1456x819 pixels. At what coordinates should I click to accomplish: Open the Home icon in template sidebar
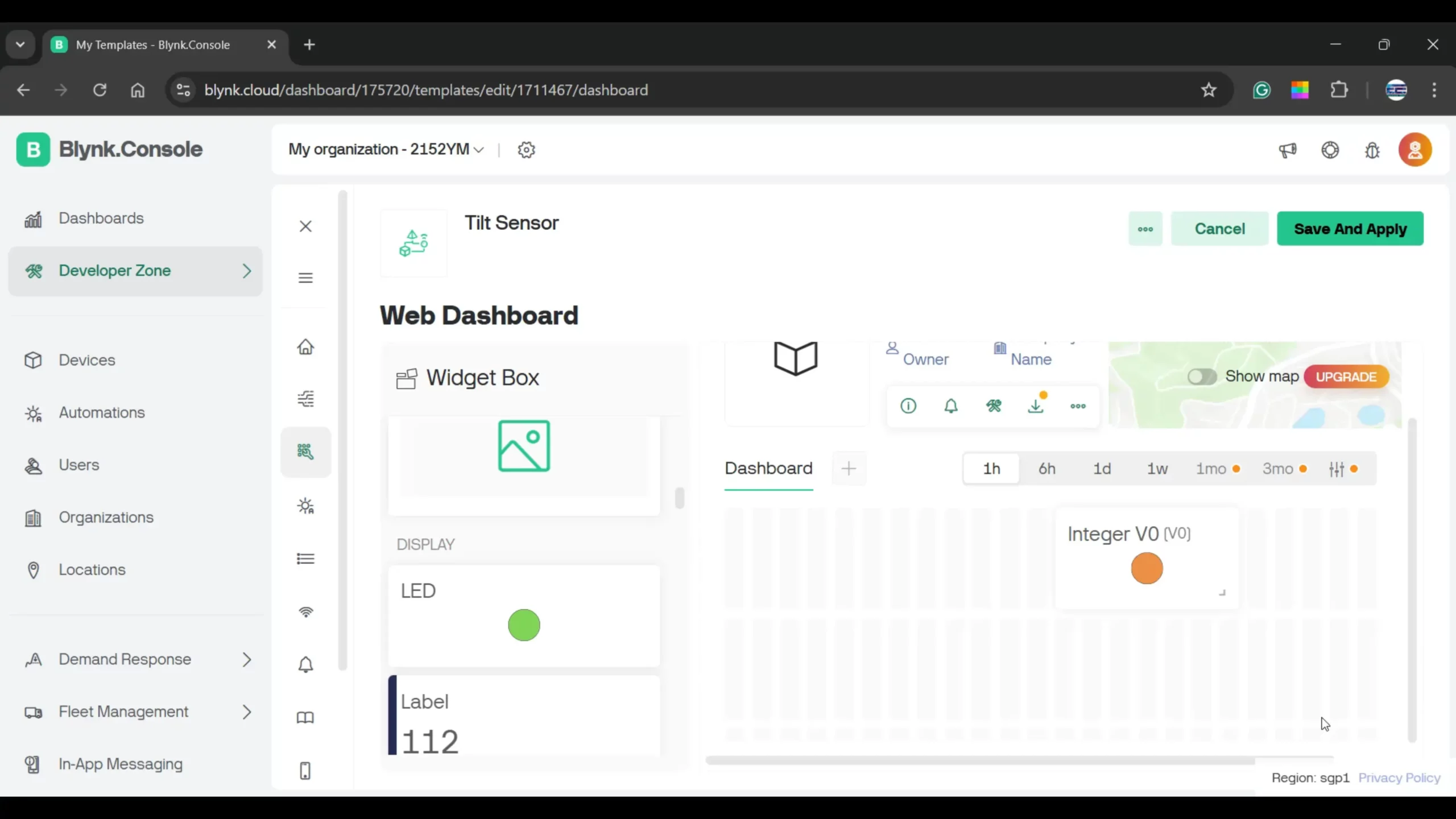coord(305,347)
